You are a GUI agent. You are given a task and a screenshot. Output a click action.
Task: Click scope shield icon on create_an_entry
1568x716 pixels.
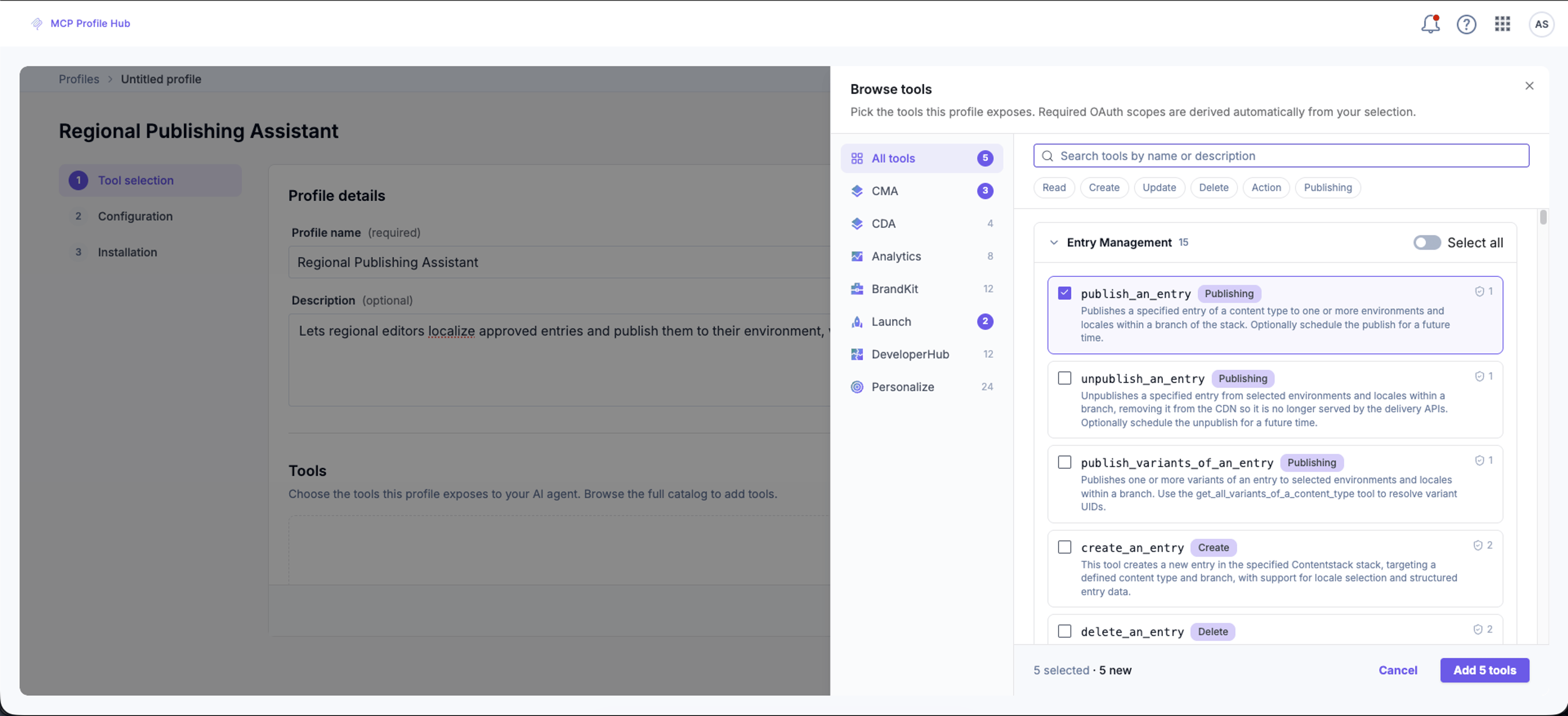click(x=1477, y=545)
